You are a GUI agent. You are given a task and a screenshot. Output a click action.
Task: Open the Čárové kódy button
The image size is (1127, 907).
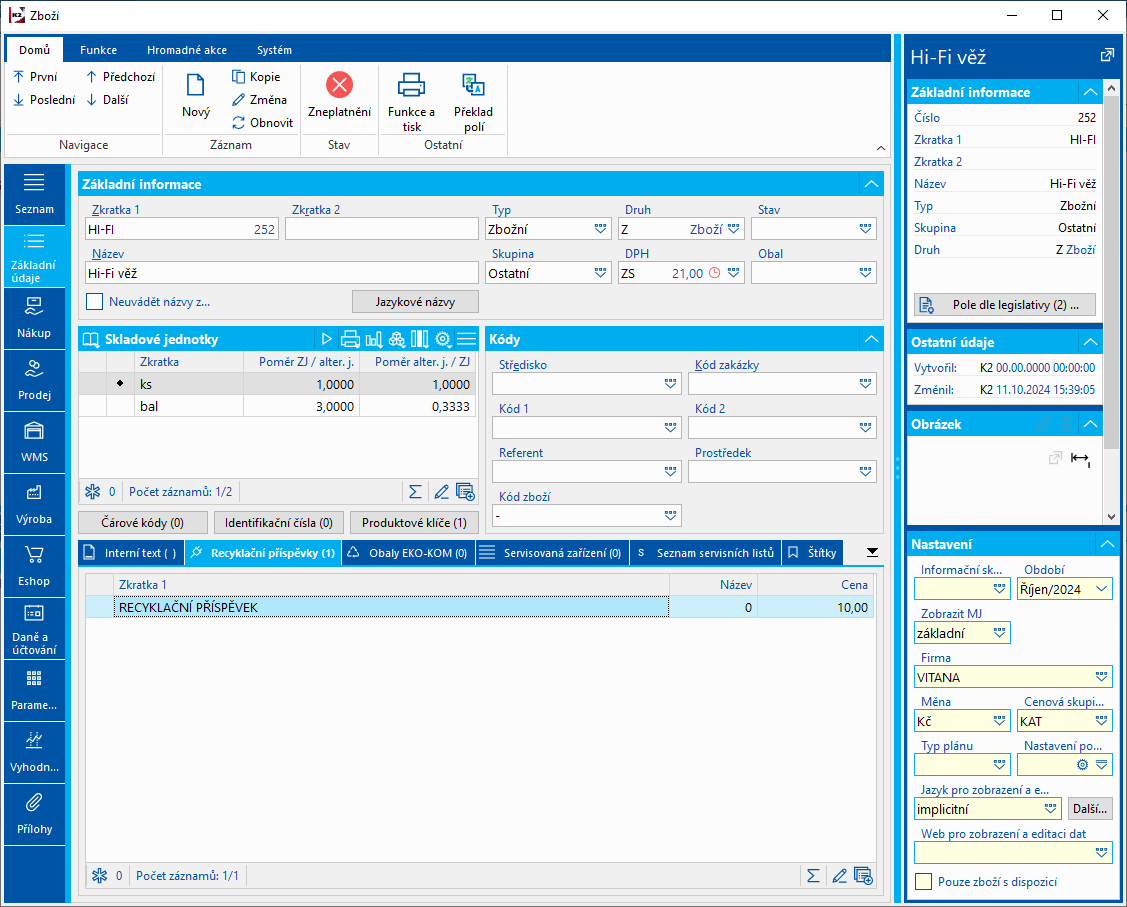pos(143,522)
